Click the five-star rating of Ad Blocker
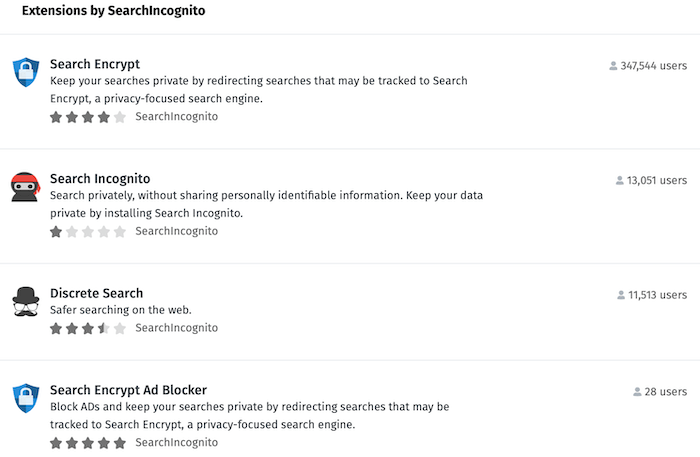The image size is (700, 457). pyautogui.click(x=88, y=443)
